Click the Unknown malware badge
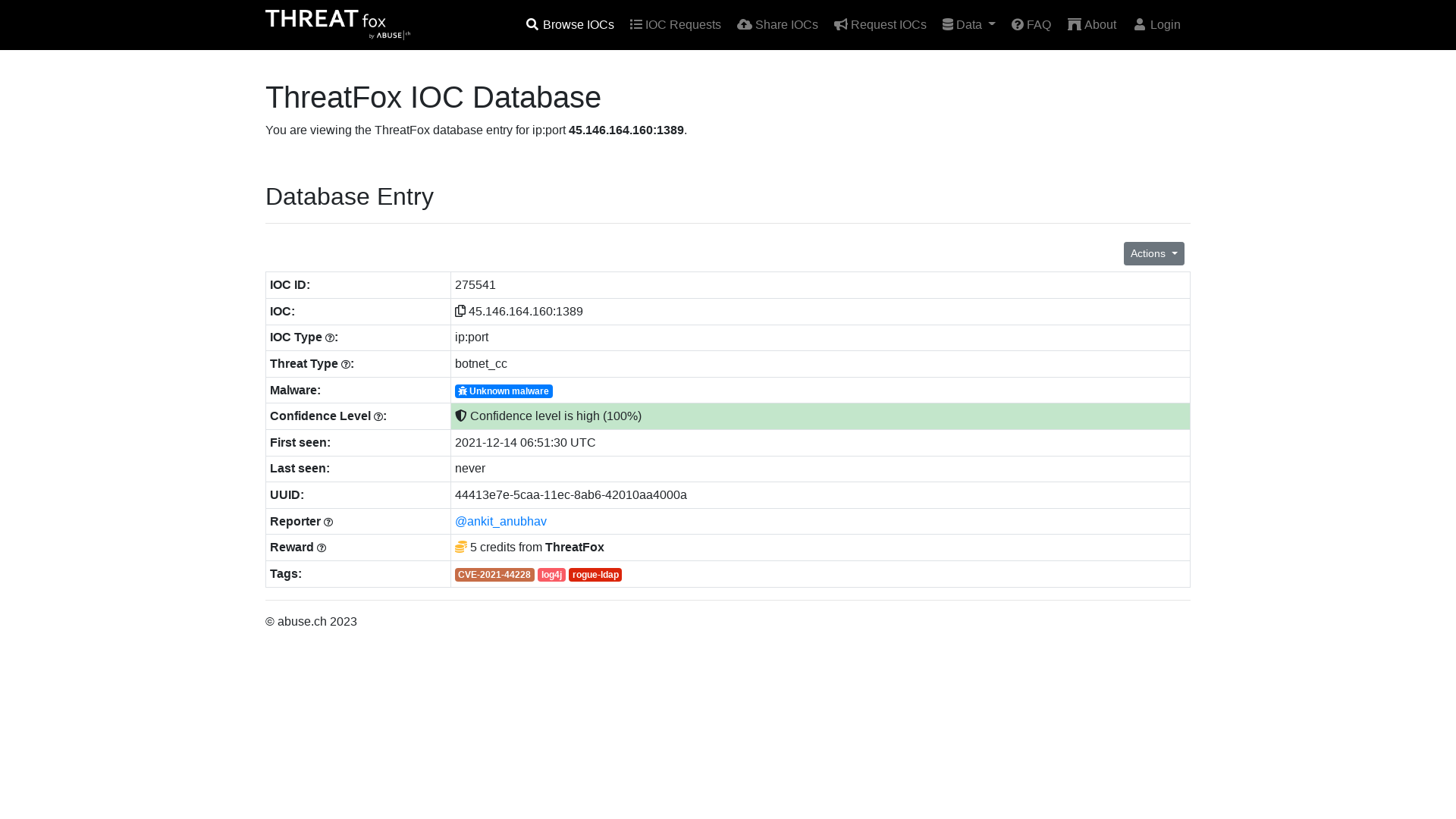Image resolution: width=1456 pixels, height=819 pixels. (x=504, y=391)
